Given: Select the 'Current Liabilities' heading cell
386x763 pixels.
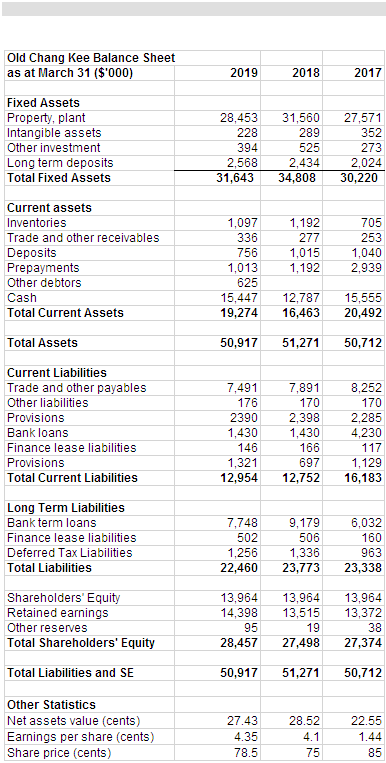Looking at the screenshot, I should [x=57, y=373].
